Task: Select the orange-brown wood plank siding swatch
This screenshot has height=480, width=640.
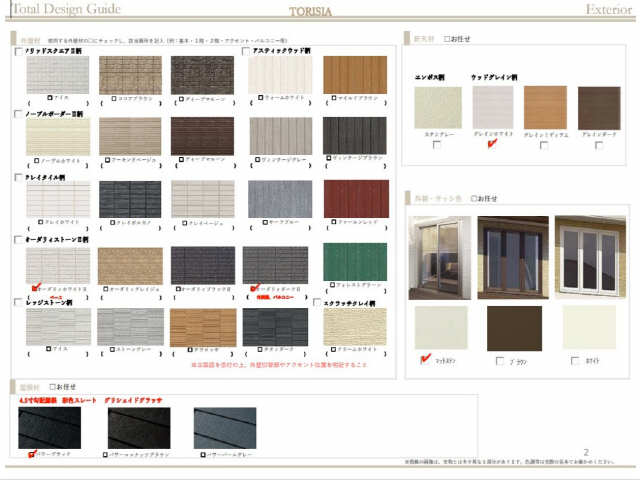Action: point(354,75)
